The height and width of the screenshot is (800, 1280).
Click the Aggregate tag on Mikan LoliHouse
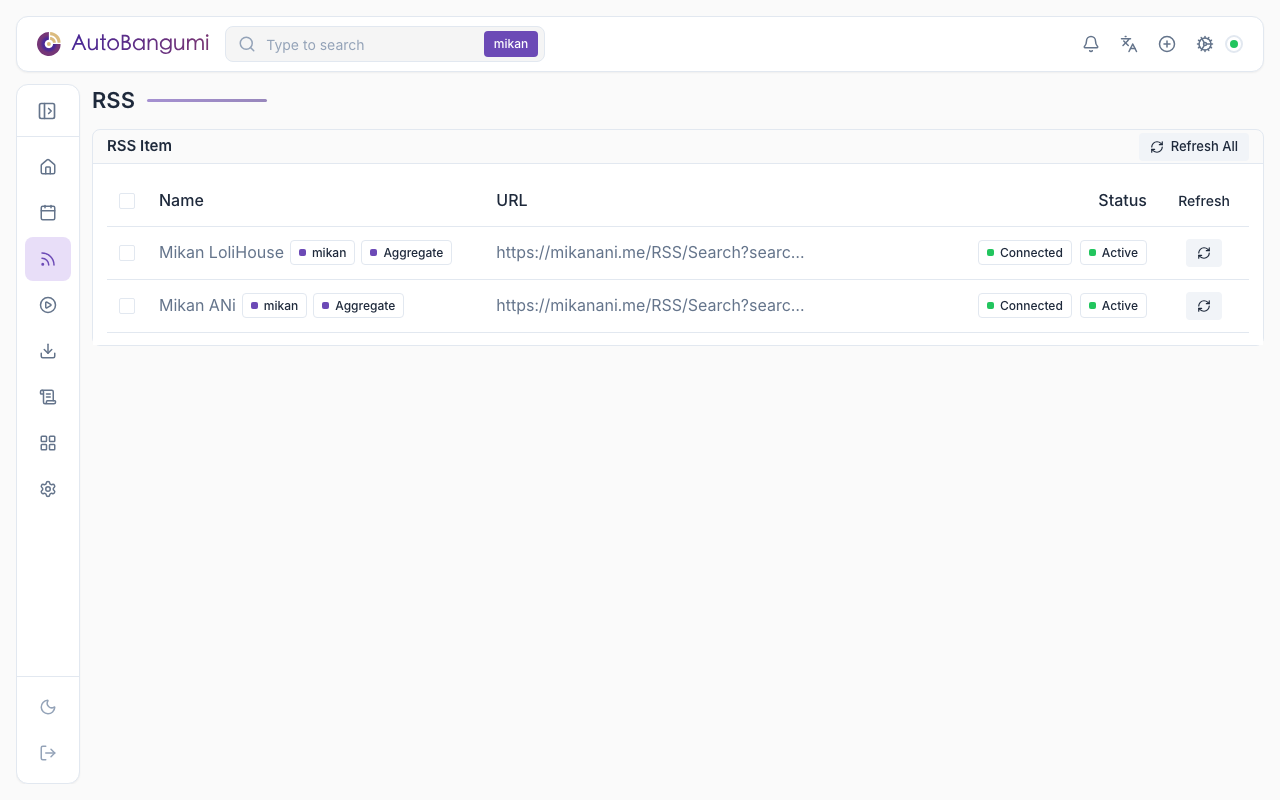click(406, 253)
